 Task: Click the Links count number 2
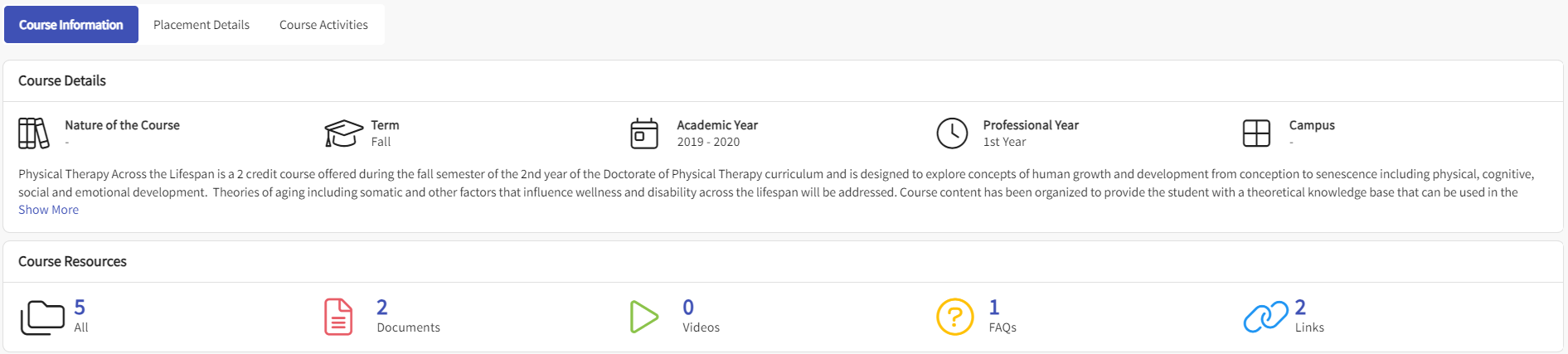1300,308
